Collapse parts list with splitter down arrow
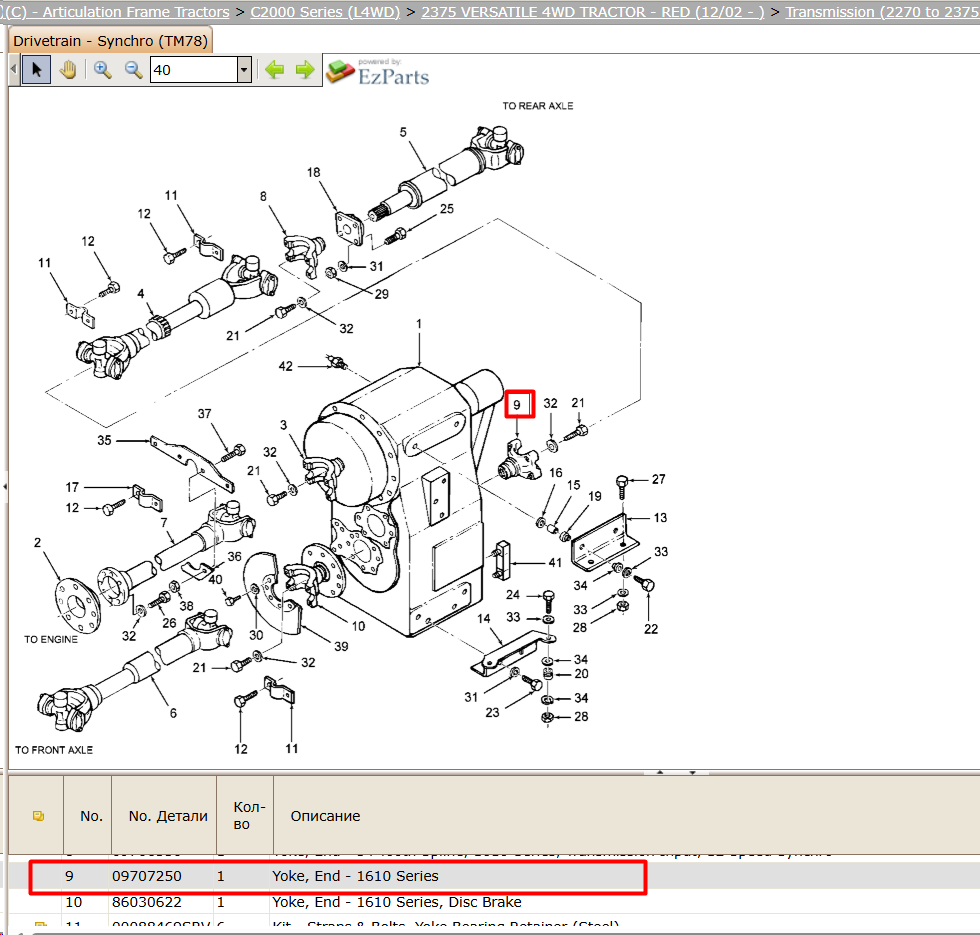This screenshot has width=980, height=935. [692, 772]
